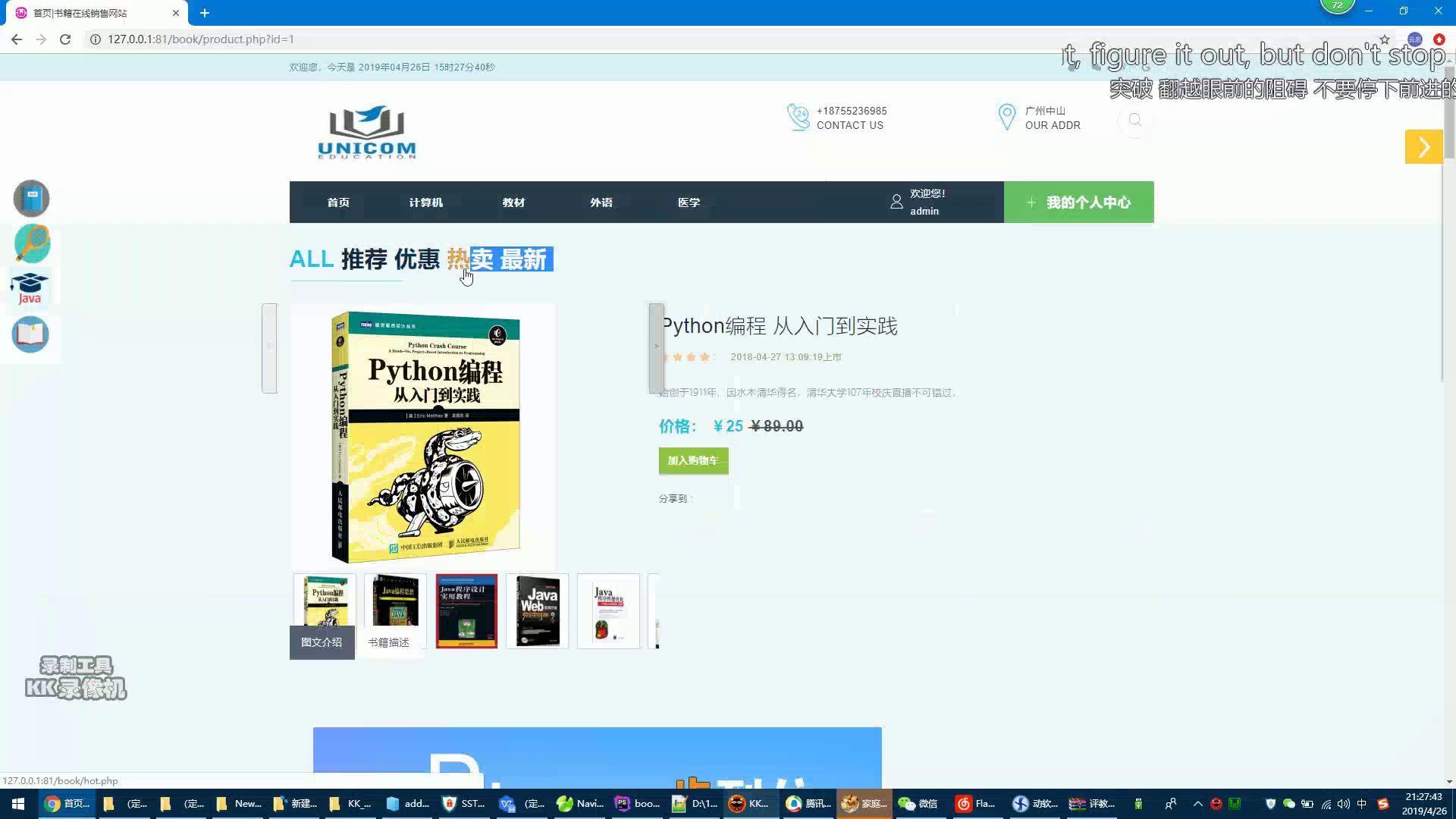This screenshot has width=1456, height=819.
Task: Select the white Java book thumbnail
Action: 608,611
